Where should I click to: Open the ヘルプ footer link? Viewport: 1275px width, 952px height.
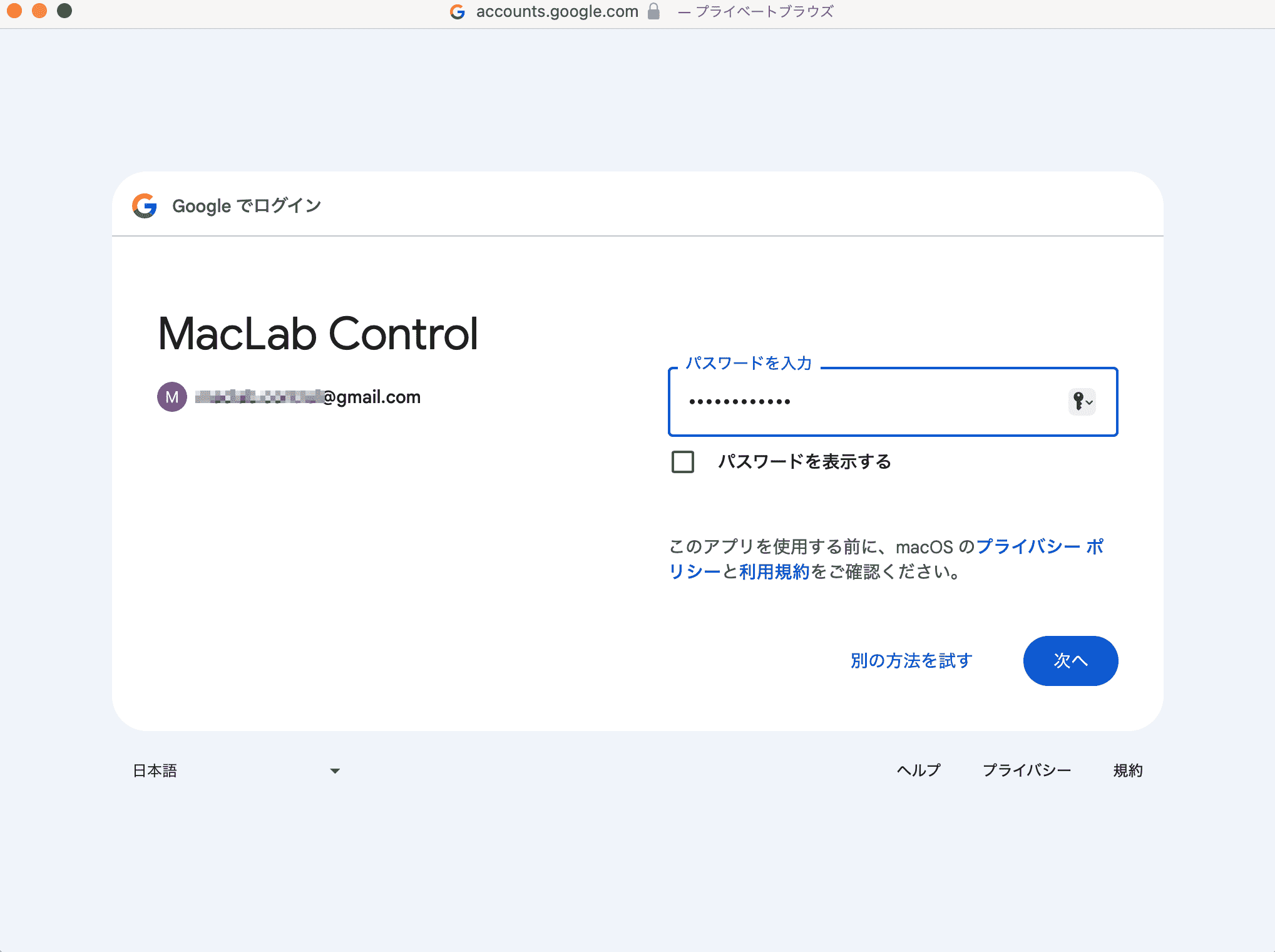(919, 770)
